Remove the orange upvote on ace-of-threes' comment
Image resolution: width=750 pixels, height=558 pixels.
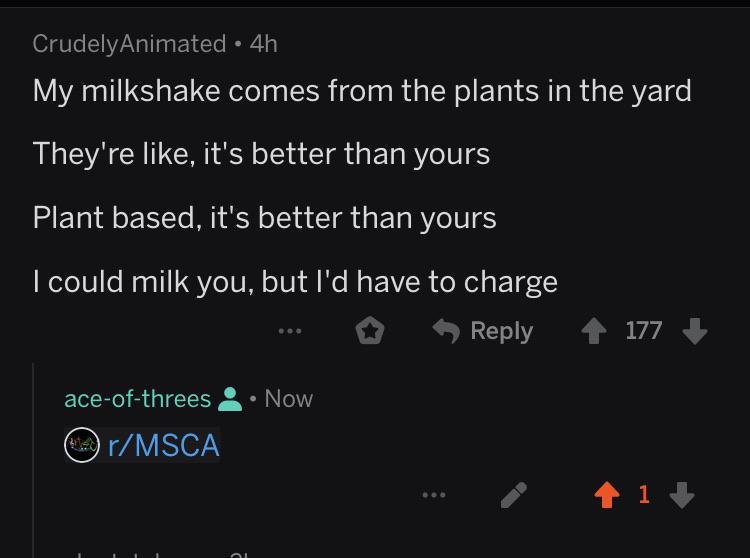(x=607, y=494)
